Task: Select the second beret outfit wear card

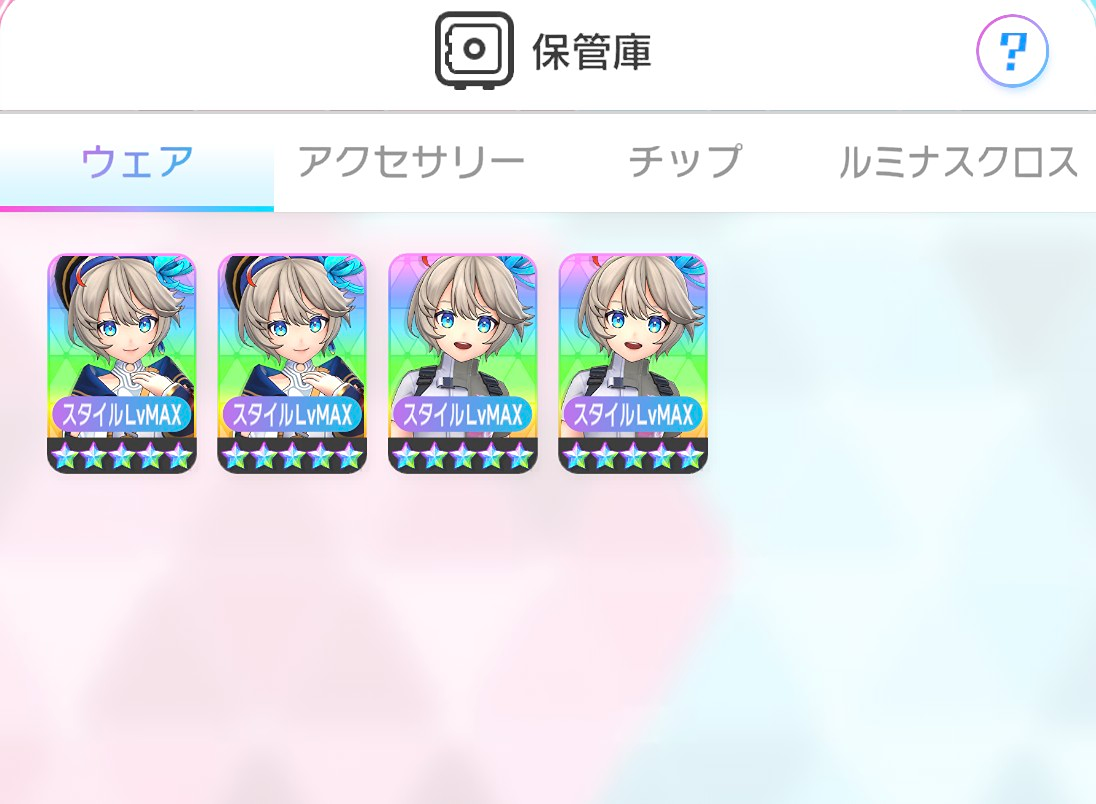Action: [292, 364]
